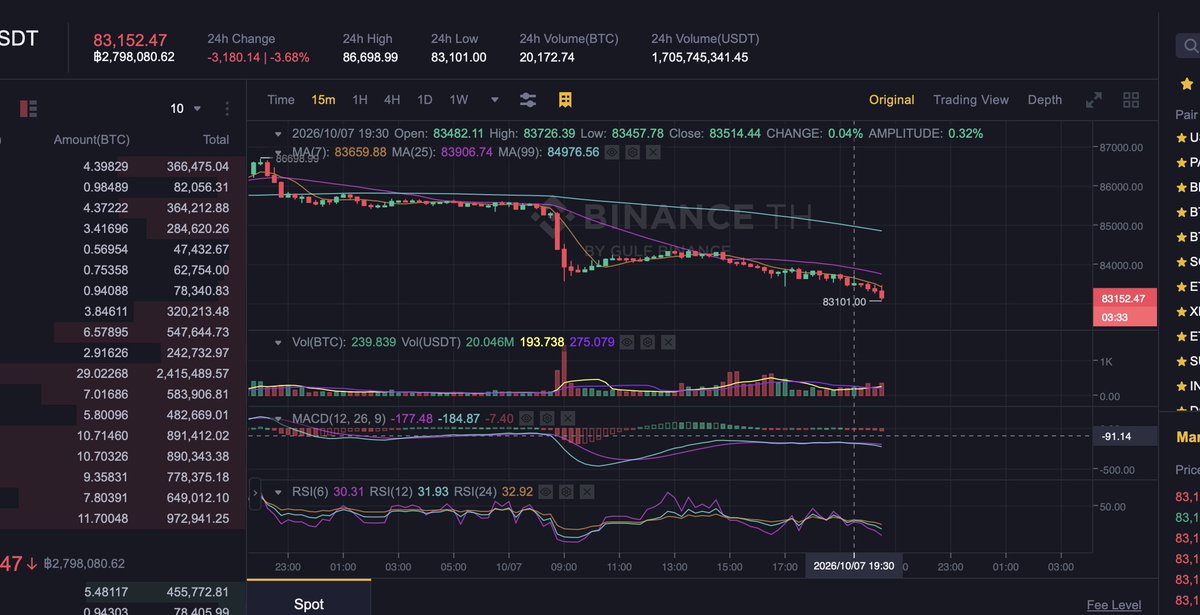
Task: Toggle visibility of the RSI indicator
Action: click(x=545, y=492)
